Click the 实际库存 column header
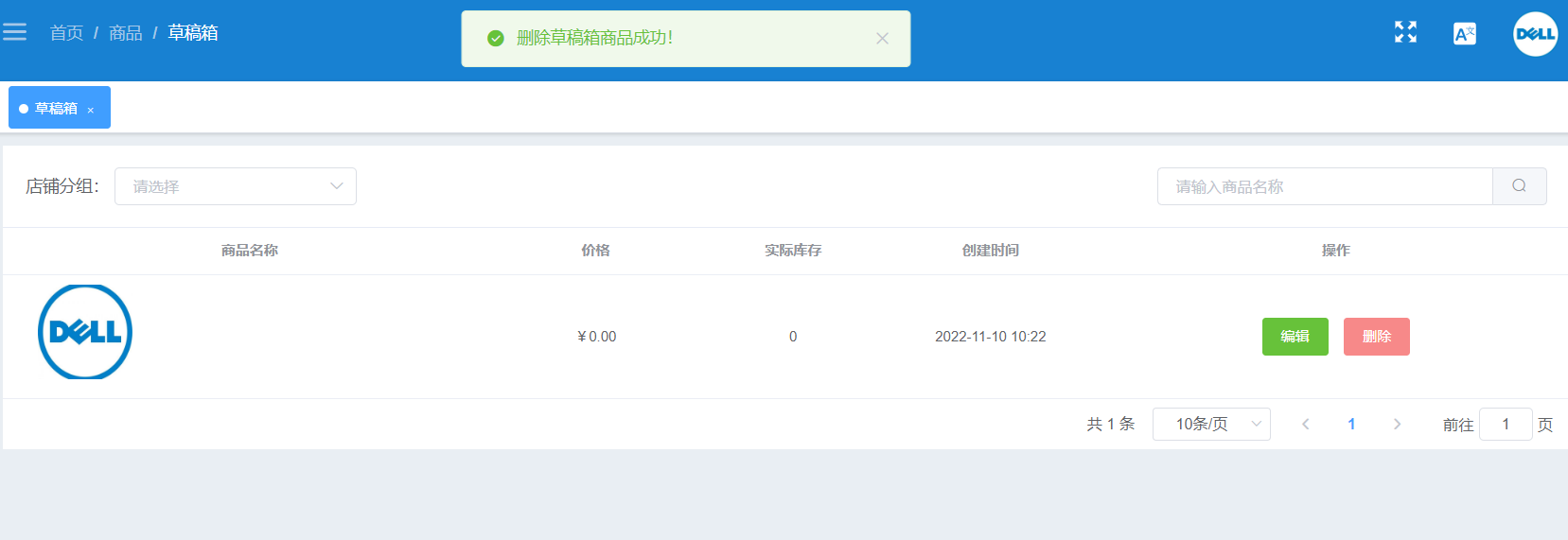The height and width of the screenshot is (540, 1568). (793, 251)
